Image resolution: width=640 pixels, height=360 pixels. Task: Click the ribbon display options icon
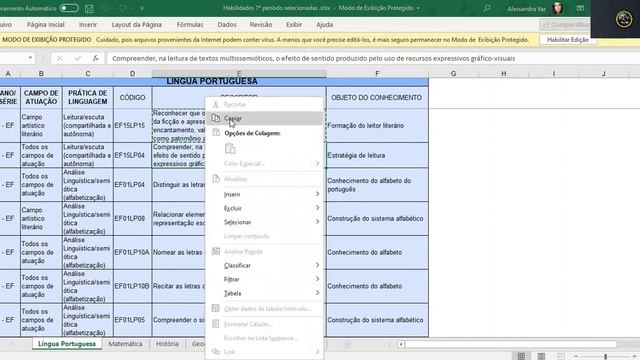(580, 8)
